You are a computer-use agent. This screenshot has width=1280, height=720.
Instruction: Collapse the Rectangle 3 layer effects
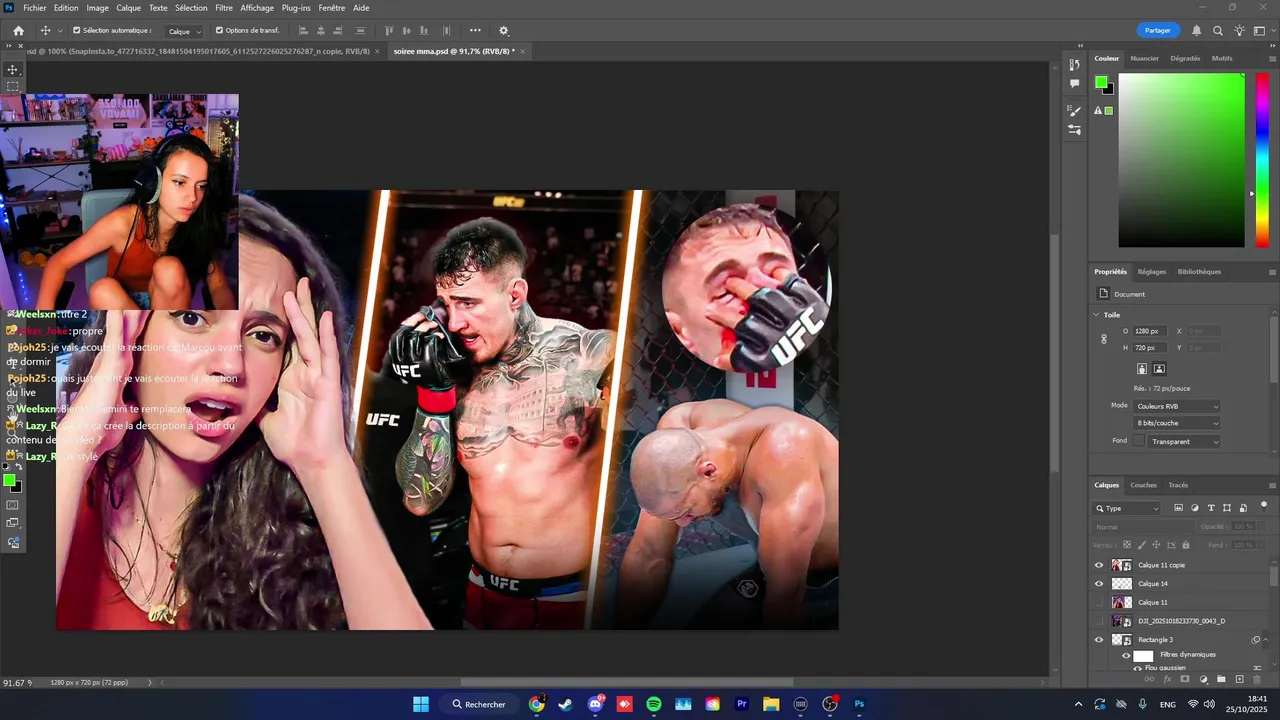tap(1266, 640)
